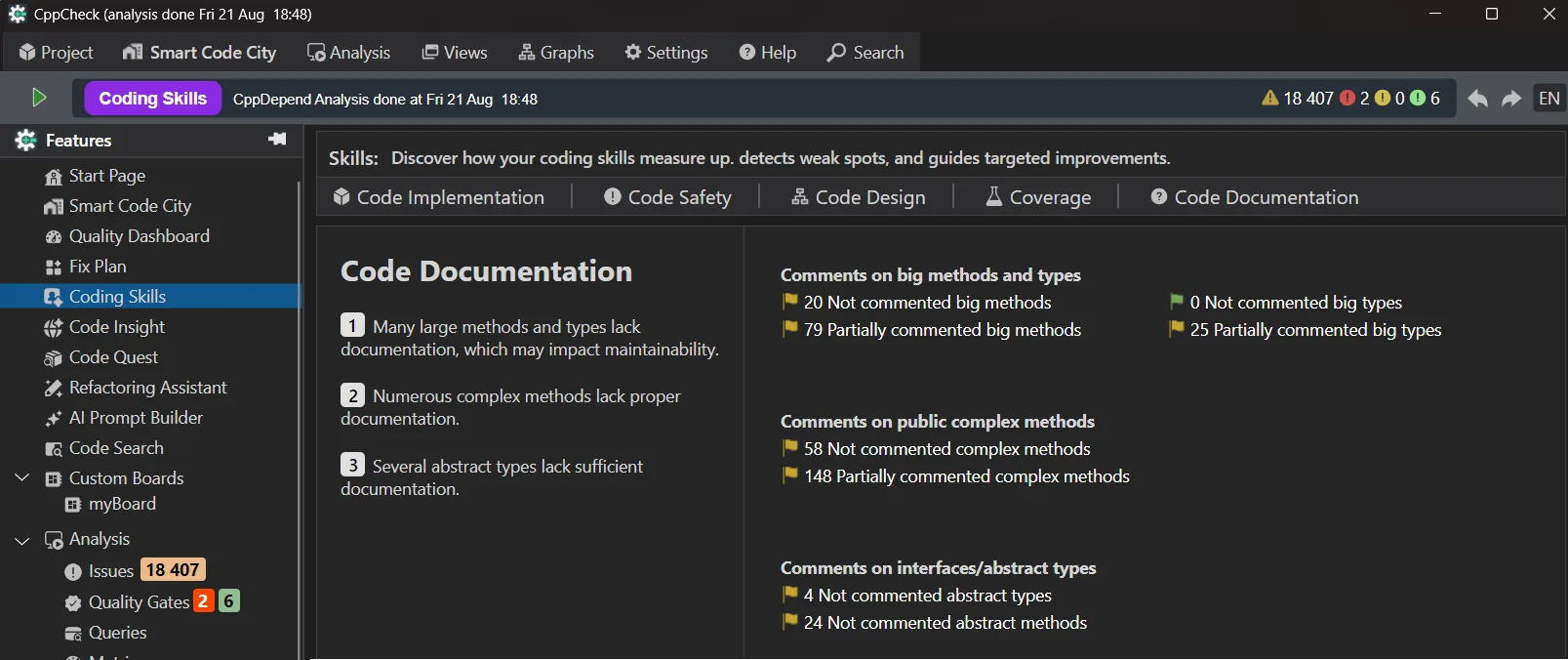
Task: Switch language with the EN button
Action: click(1549, 99)
